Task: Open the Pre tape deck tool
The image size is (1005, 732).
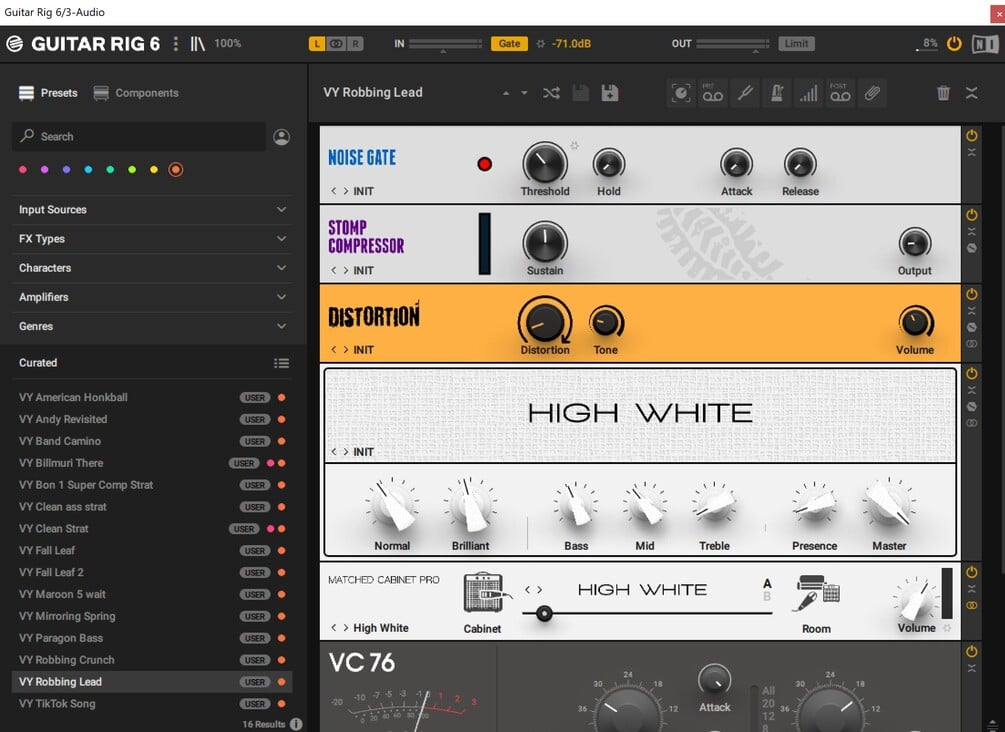Action: click(x=713, y=94)
